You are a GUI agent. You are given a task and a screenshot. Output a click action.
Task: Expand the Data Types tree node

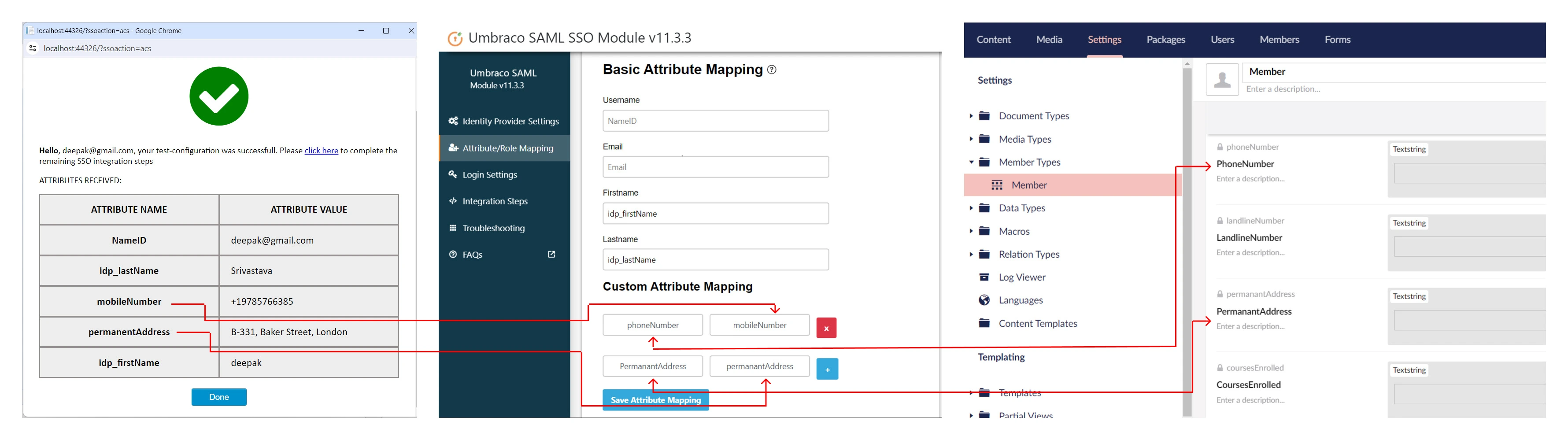[x=971, y=208]
